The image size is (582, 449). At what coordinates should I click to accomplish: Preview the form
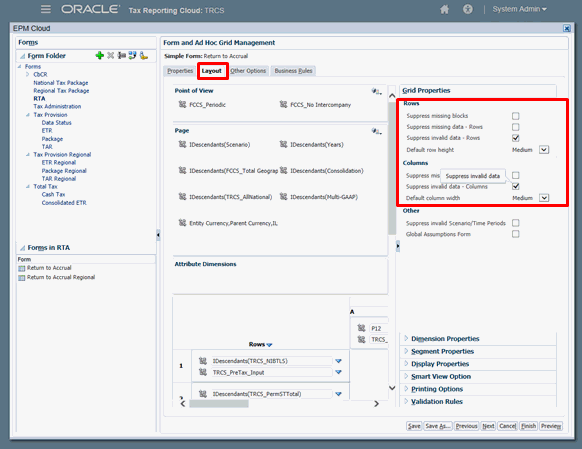(x=551, y=426)
